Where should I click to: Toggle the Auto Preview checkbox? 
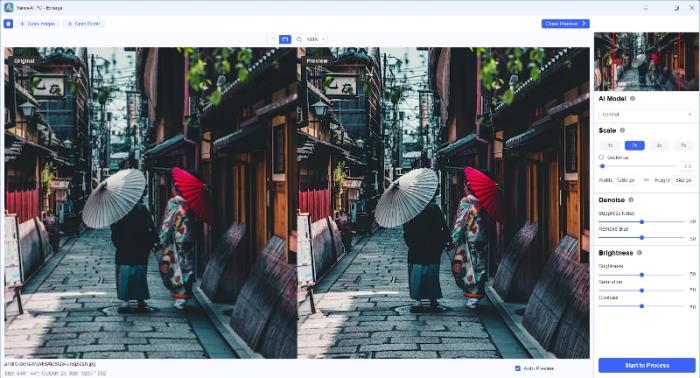click(x=517, y=369)
